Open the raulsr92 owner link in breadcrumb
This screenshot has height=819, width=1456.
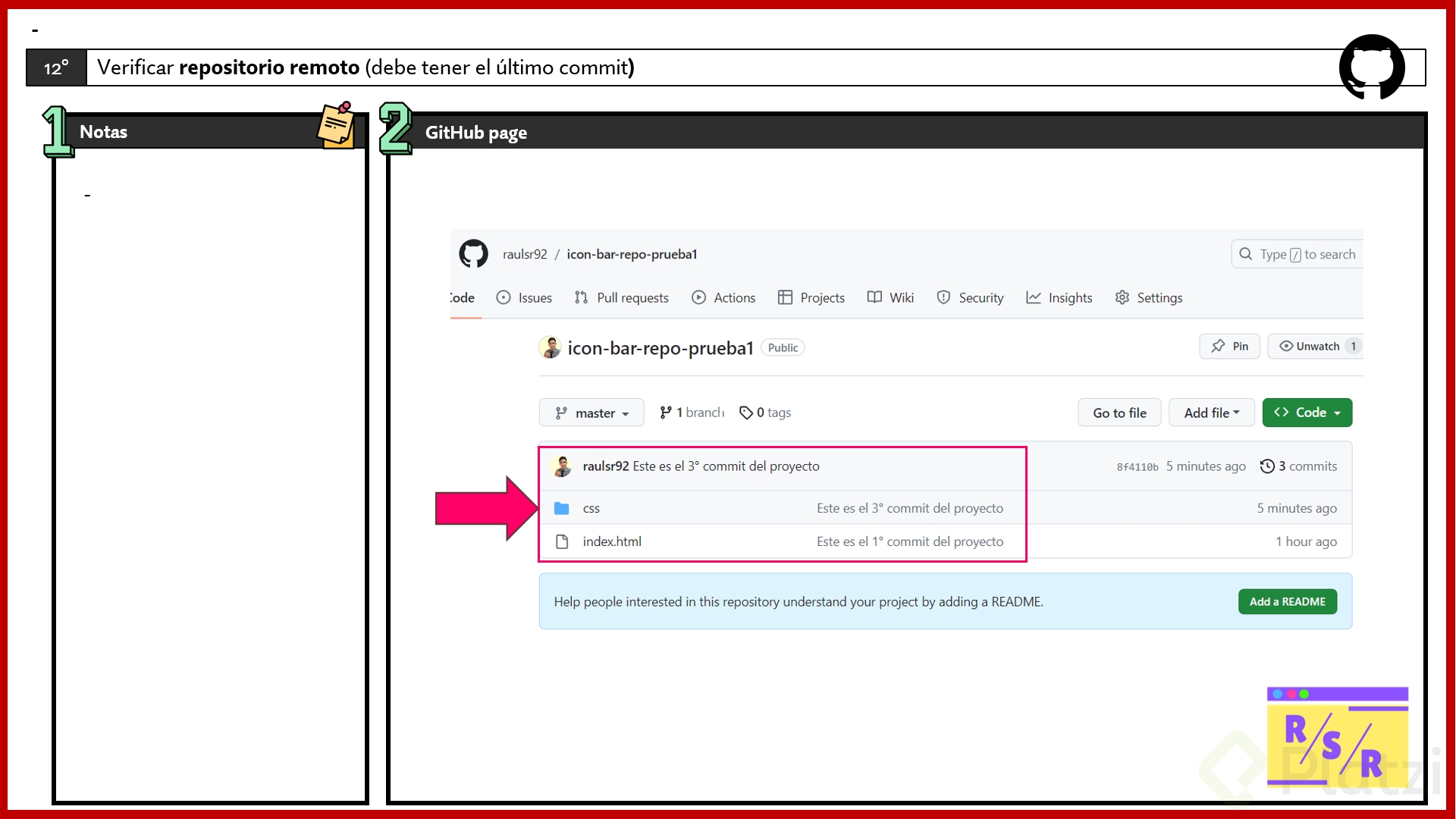(525, 254)
